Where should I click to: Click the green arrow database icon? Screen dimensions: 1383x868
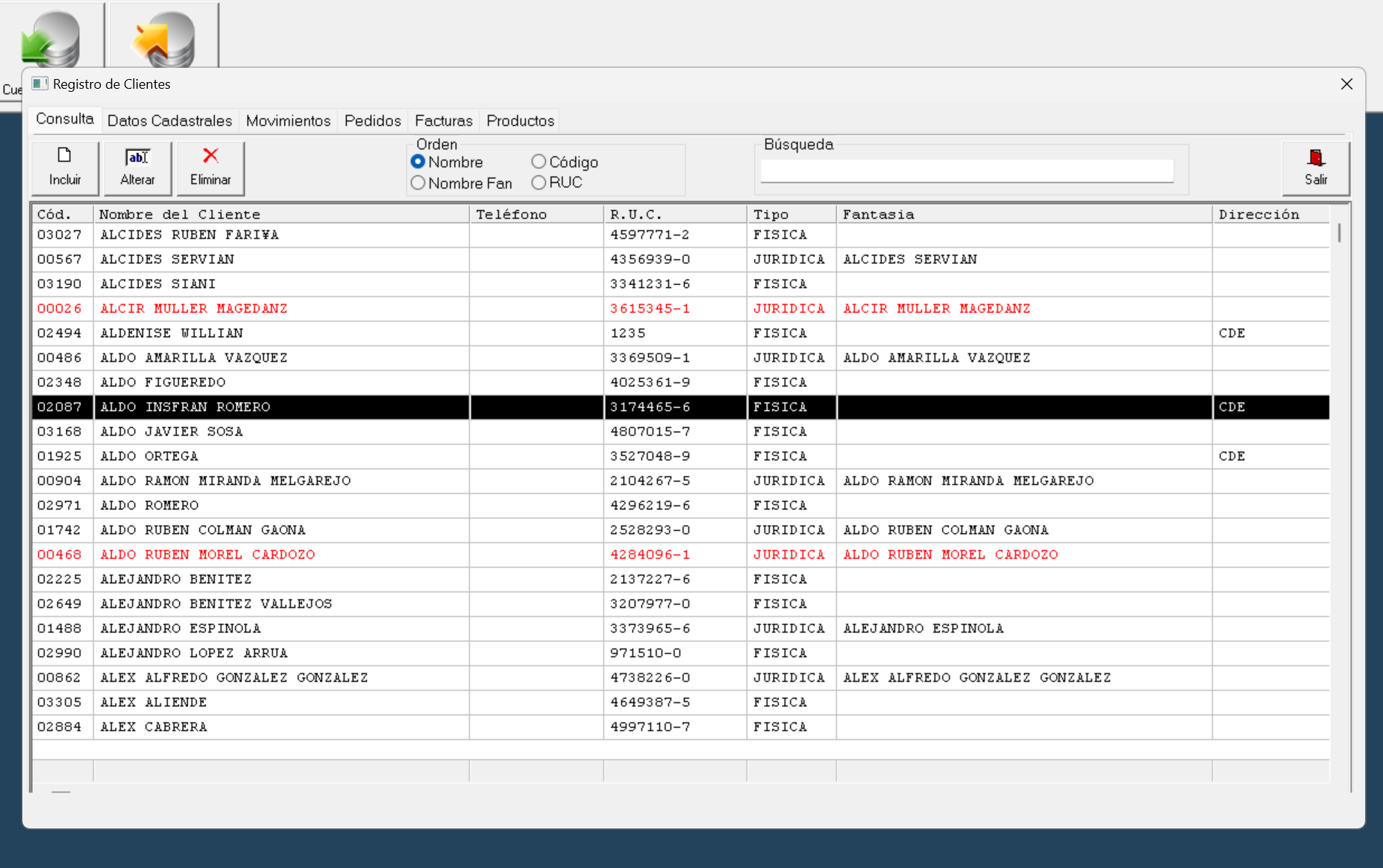coord(51,39)
